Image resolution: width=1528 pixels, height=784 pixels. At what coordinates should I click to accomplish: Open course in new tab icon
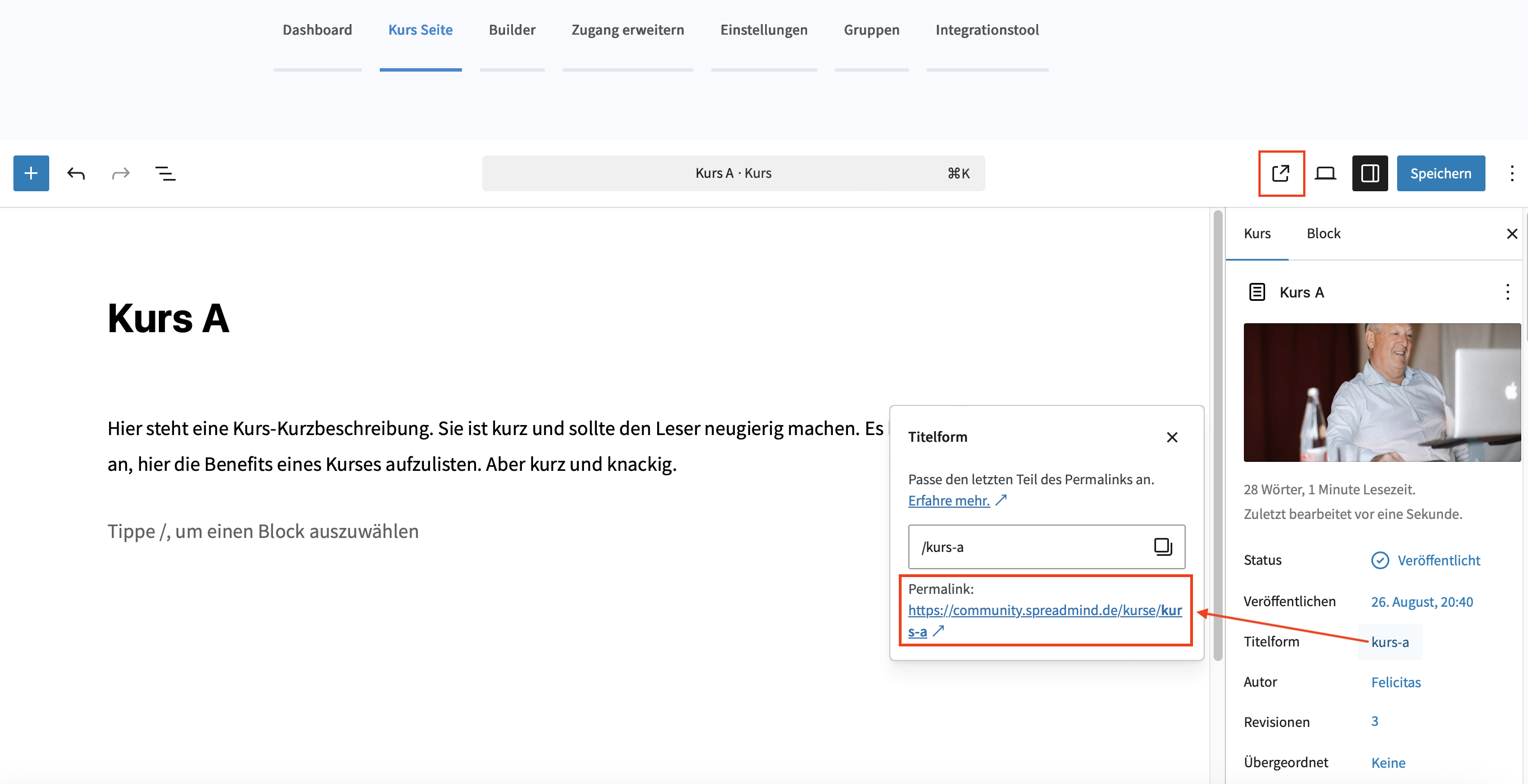[x=1281, y=173]
